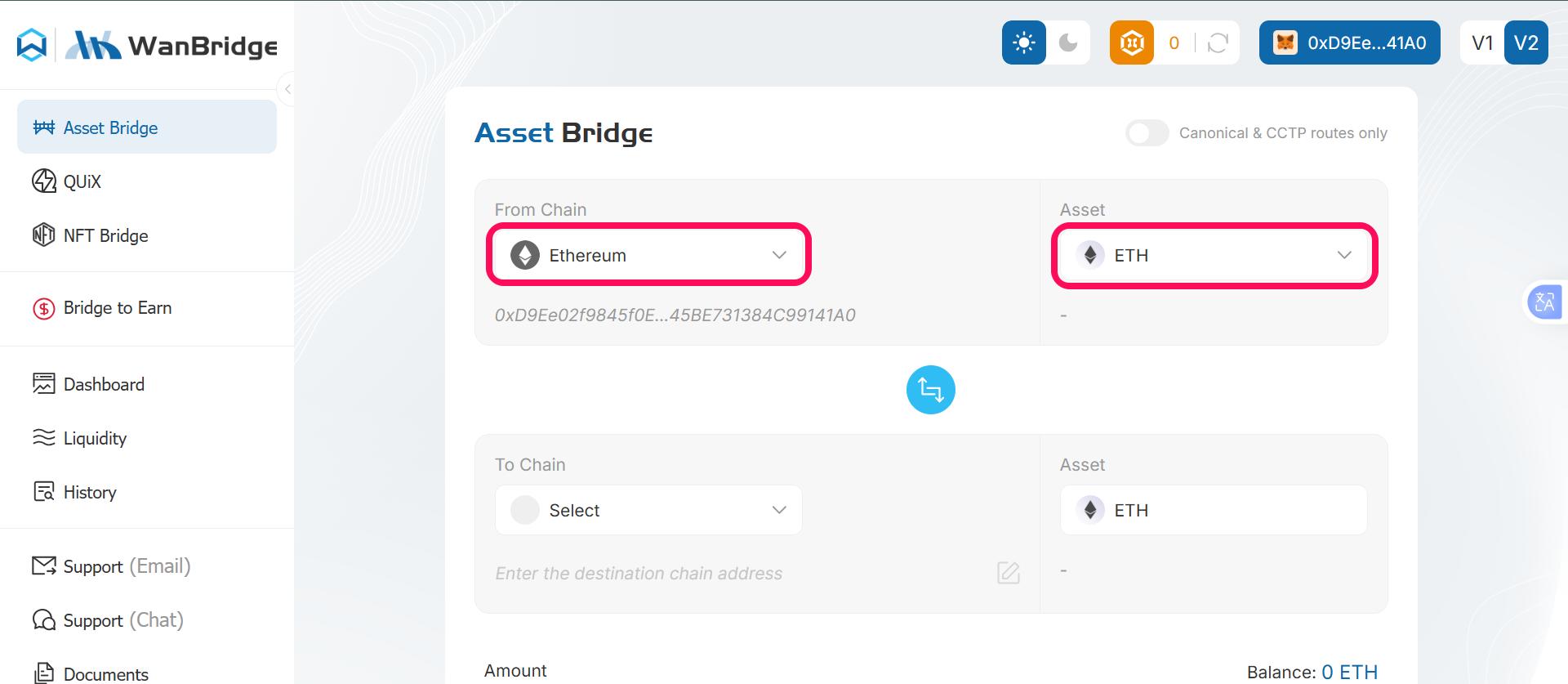Switch to light theme with sun icon

coord(1023,42)
